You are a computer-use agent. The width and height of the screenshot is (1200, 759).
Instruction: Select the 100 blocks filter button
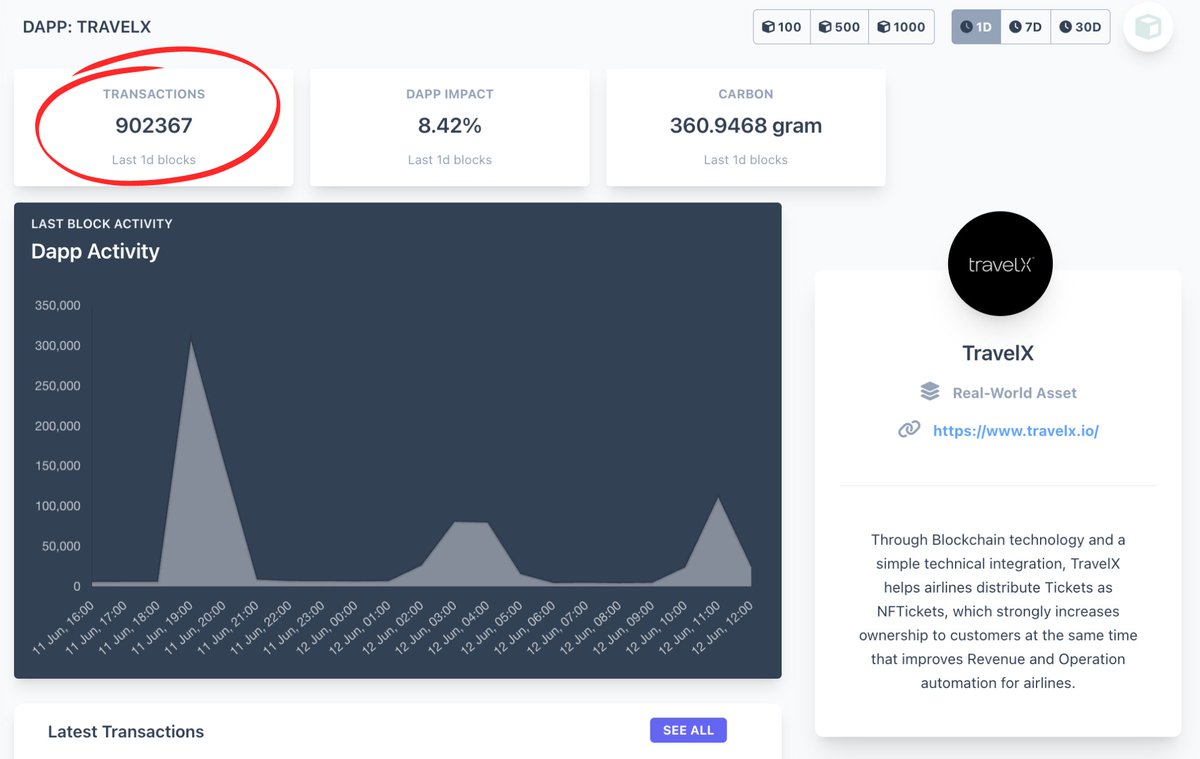[782, 27]
